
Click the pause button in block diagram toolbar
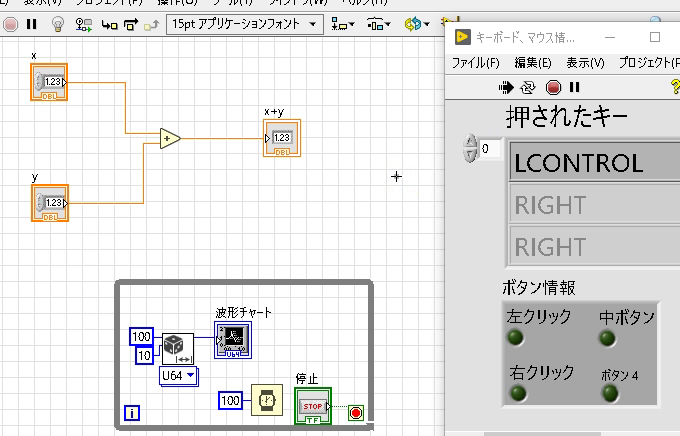(x=31, y=24)
